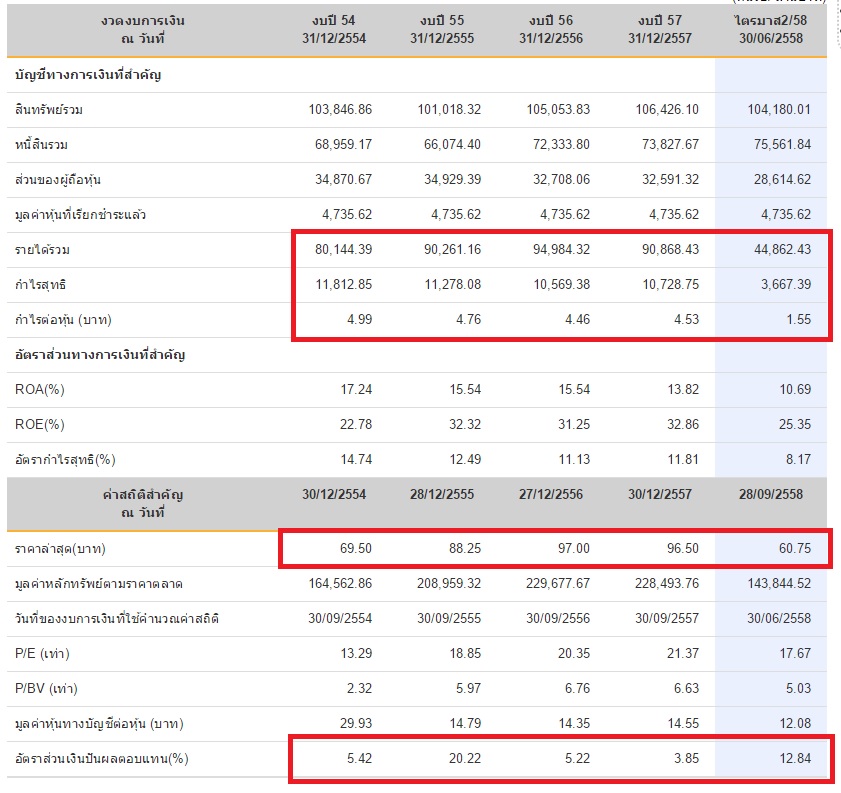This screenshot has height=793, width=841.
Task: Click revenue value 44,862.43
Action: pyautogui.click(x=783, y=249)
